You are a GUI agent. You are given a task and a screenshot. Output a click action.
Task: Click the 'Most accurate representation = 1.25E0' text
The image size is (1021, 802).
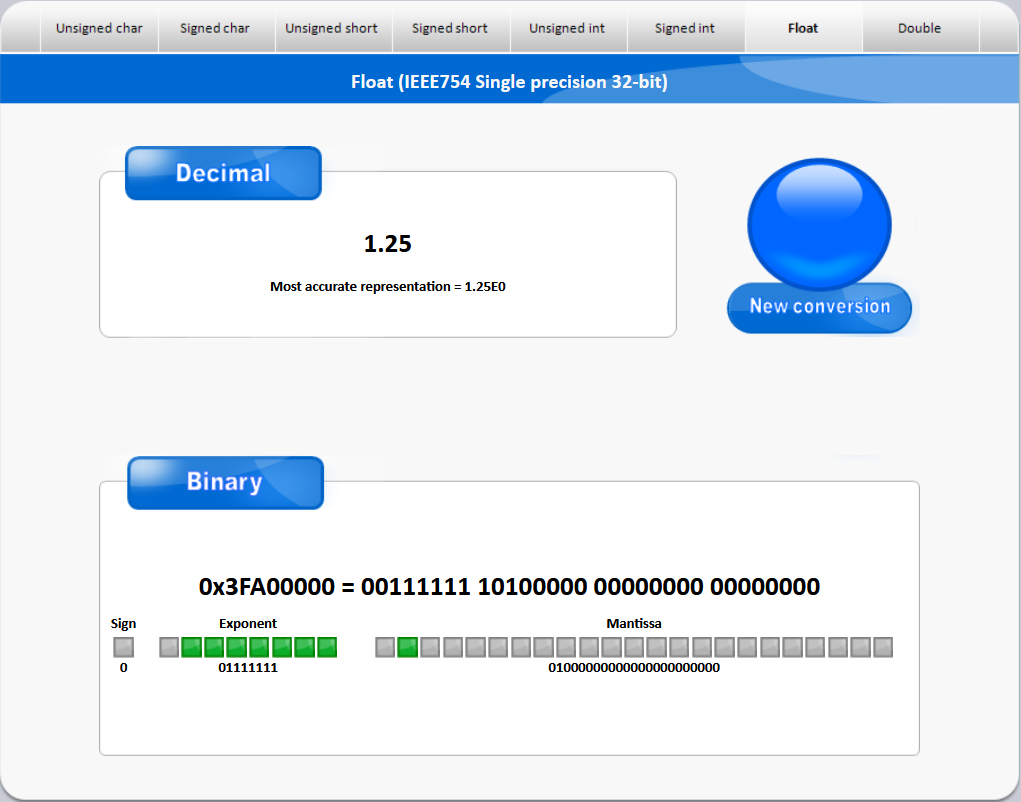tap(387, 286)
